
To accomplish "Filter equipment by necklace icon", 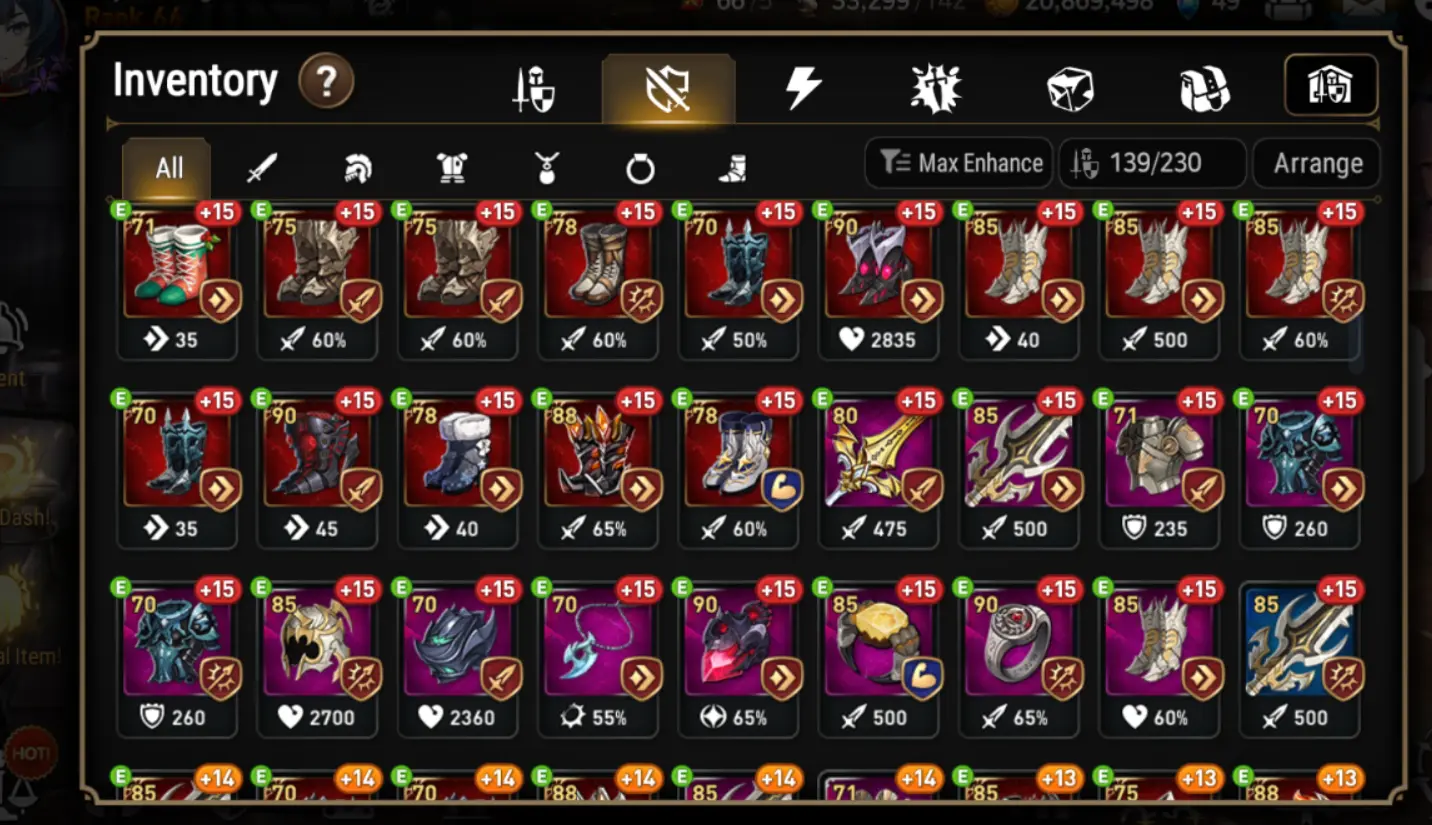I will (546, 169).
